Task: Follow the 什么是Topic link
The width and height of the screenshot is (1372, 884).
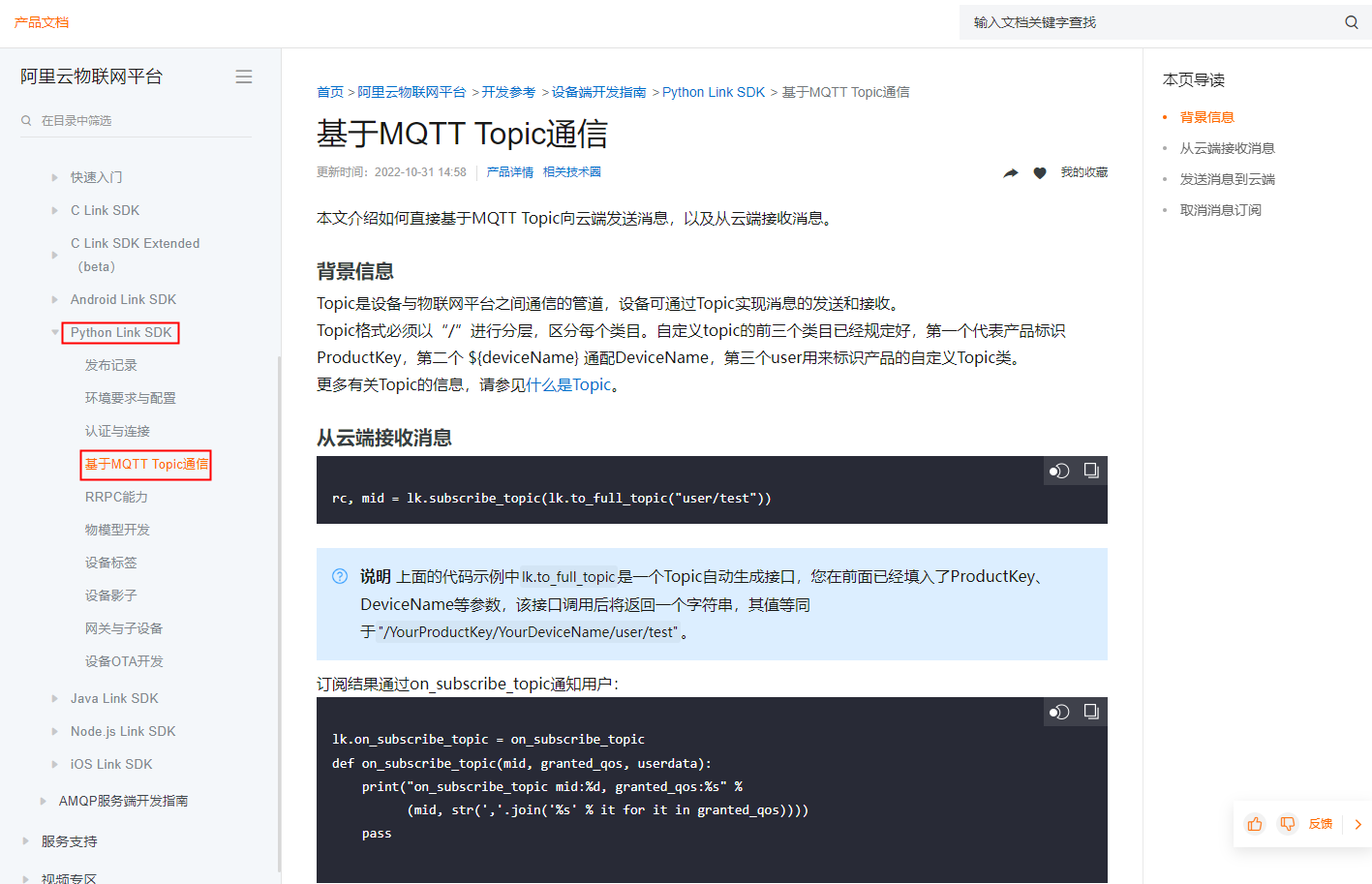Action: [x=568, y=384]
